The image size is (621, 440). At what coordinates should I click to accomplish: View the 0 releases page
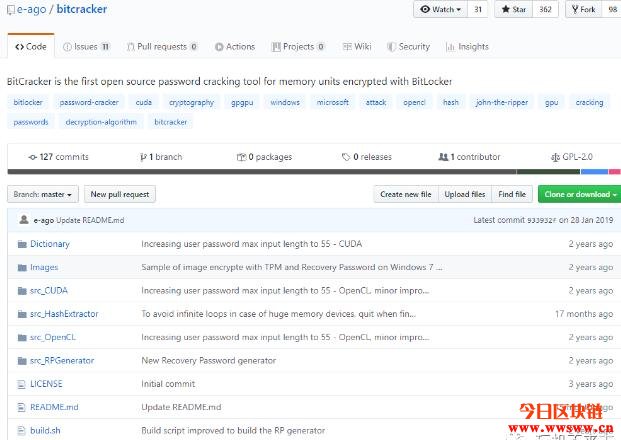[367, 157]
